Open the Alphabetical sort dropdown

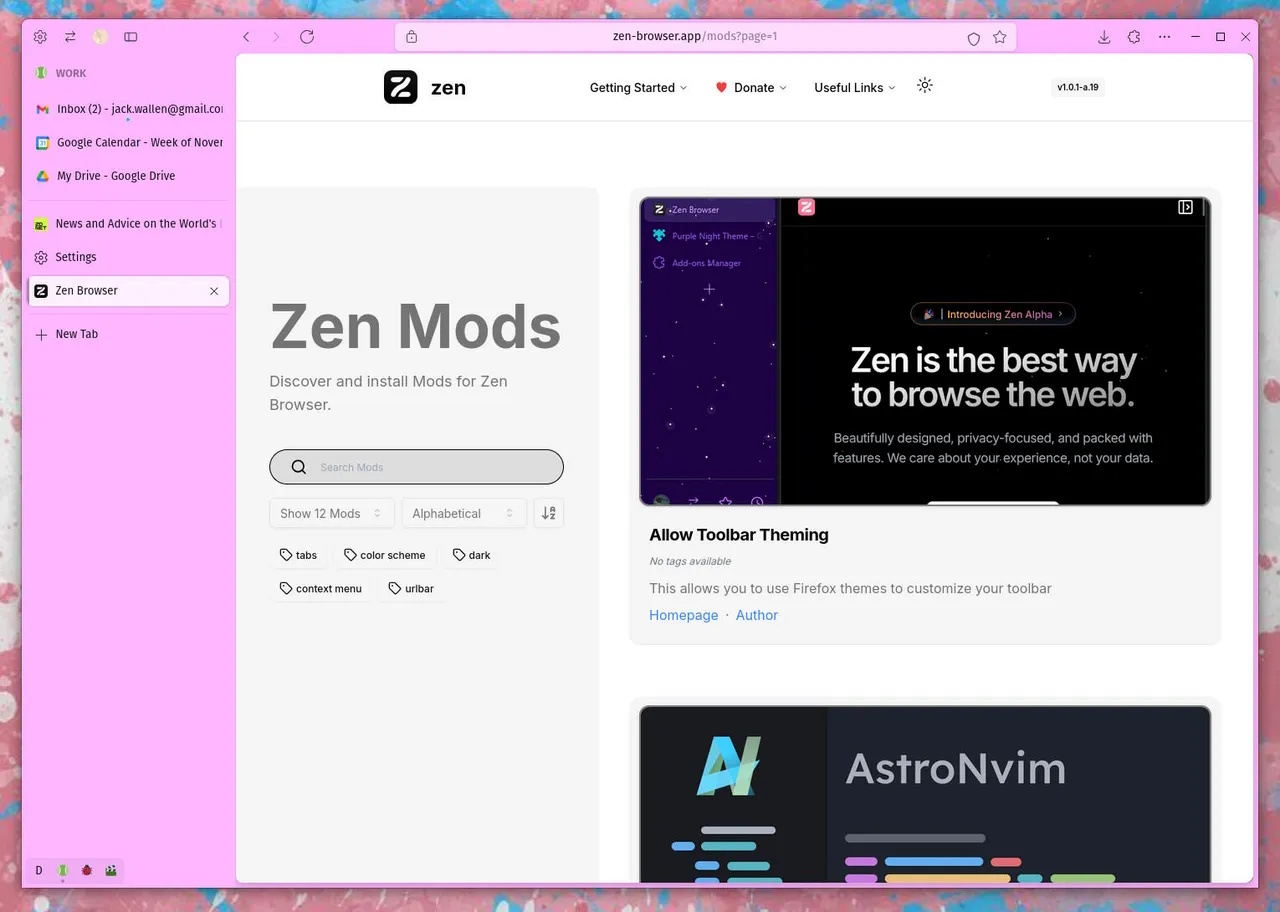point(464,513)
